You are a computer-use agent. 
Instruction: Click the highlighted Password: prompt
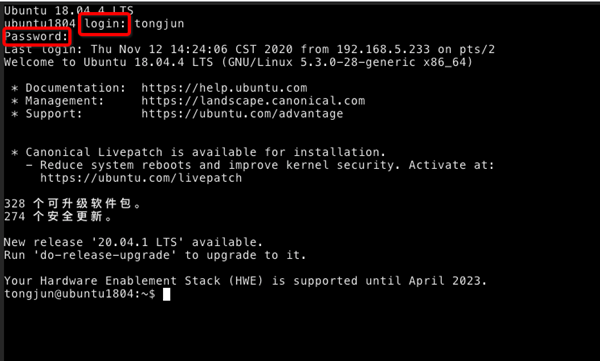pos(36,37)
